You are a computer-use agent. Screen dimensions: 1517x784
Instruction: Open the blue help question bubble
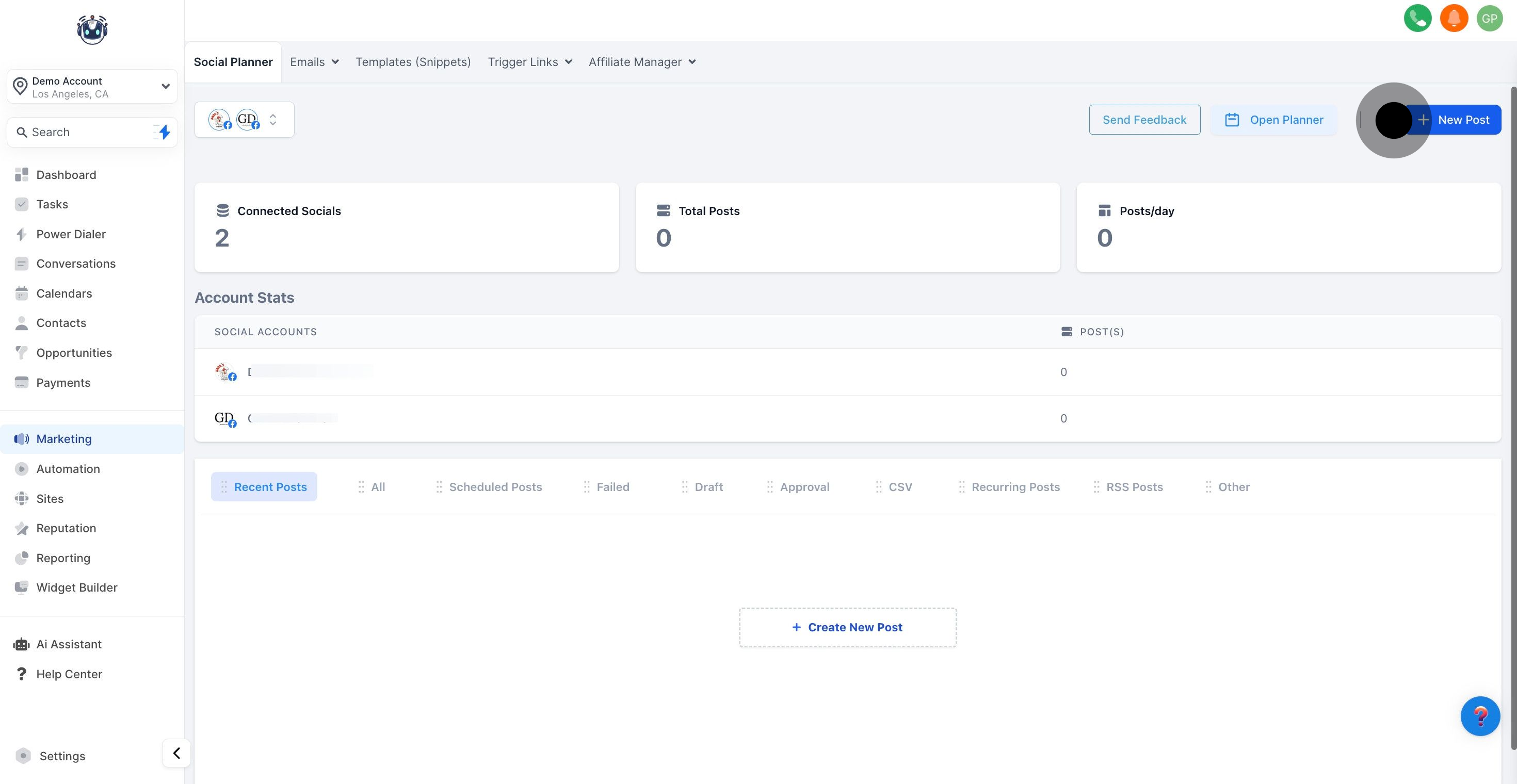coord(1479,716)
